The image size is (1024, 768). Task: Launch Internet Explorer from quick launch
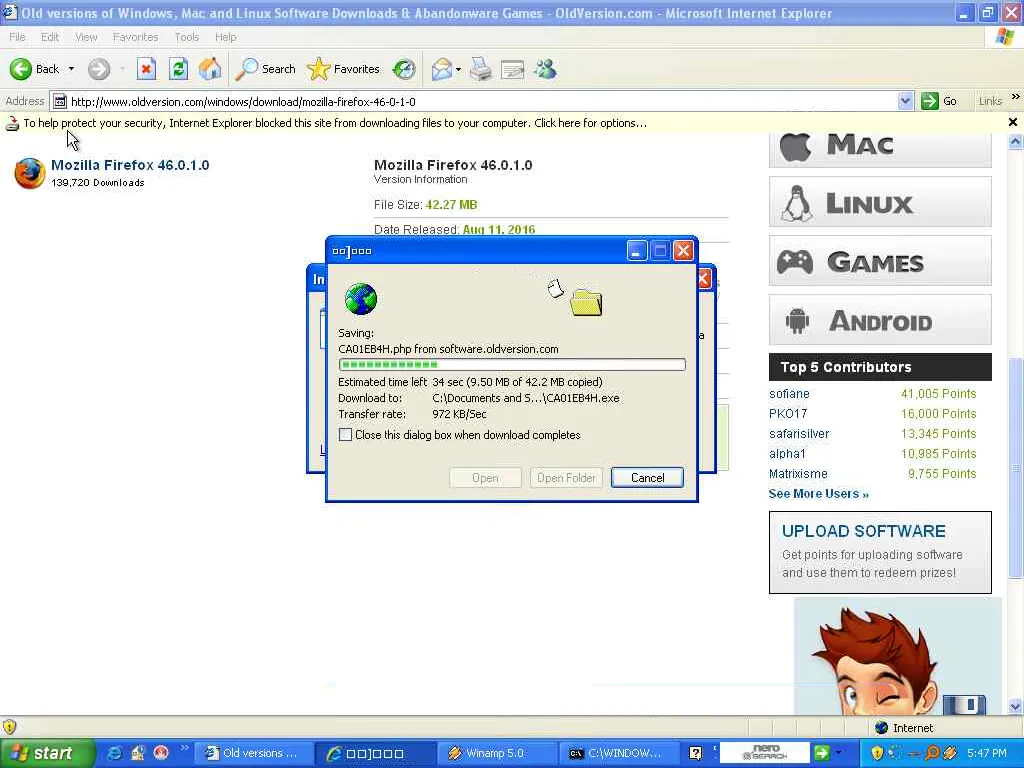coord(115,753)
